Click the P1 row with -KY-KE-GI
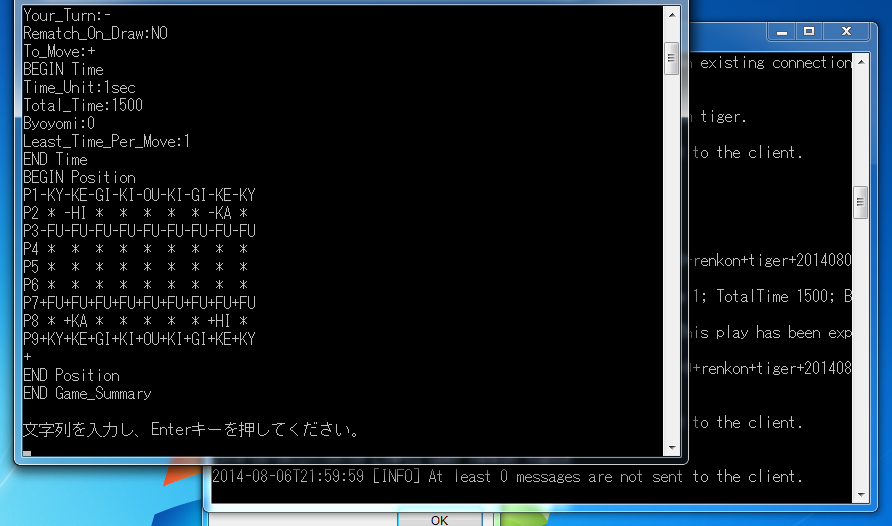This screenshot has width=892, height=526. [x=139, y=195]
